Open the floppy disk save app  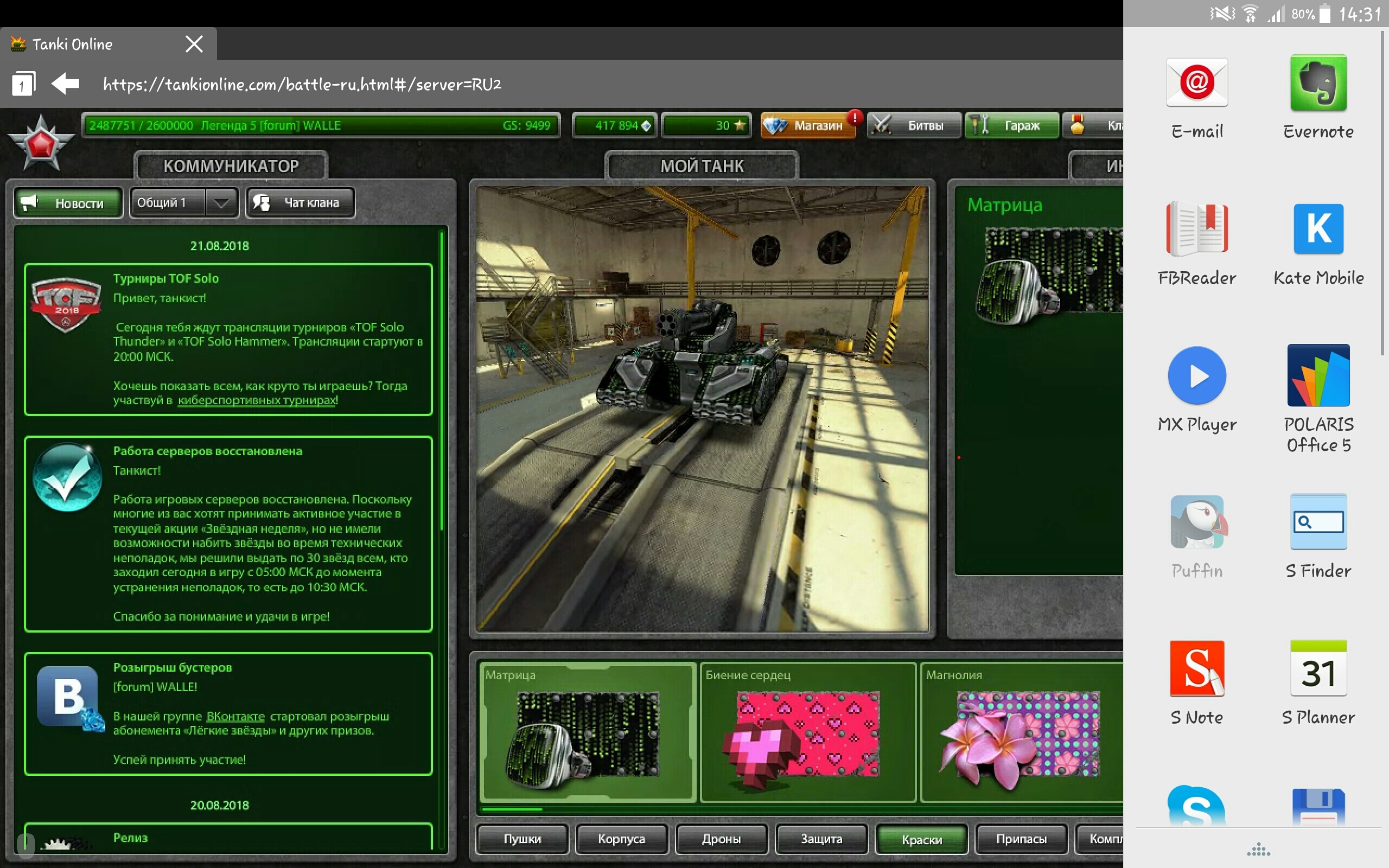click(x=1318, y=807)
